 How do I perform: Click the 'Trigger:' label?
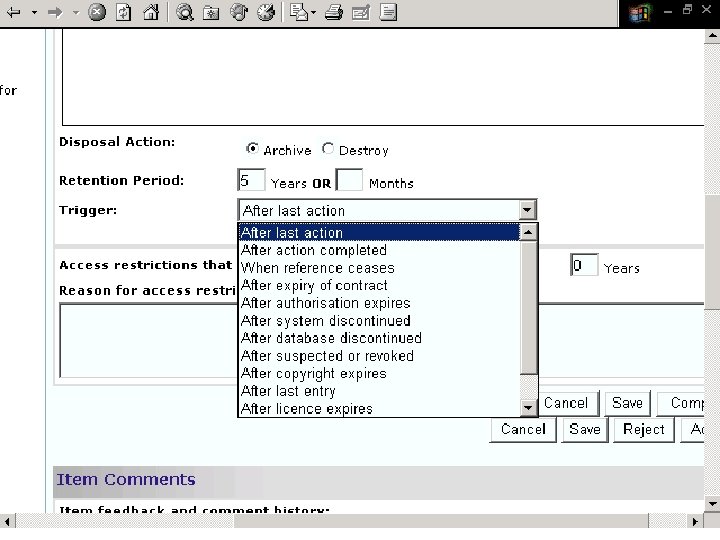pos(88,210)
